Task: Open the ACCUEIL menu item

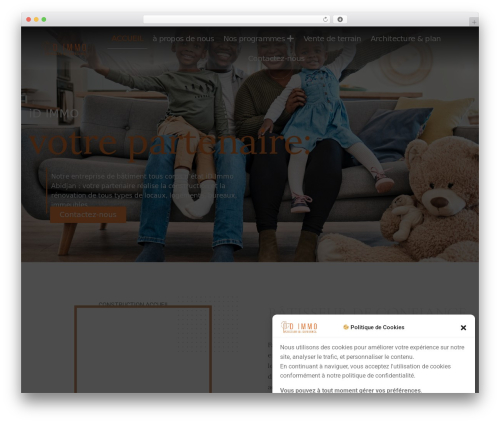Action: pyautogui.click(x=127, y=39)
